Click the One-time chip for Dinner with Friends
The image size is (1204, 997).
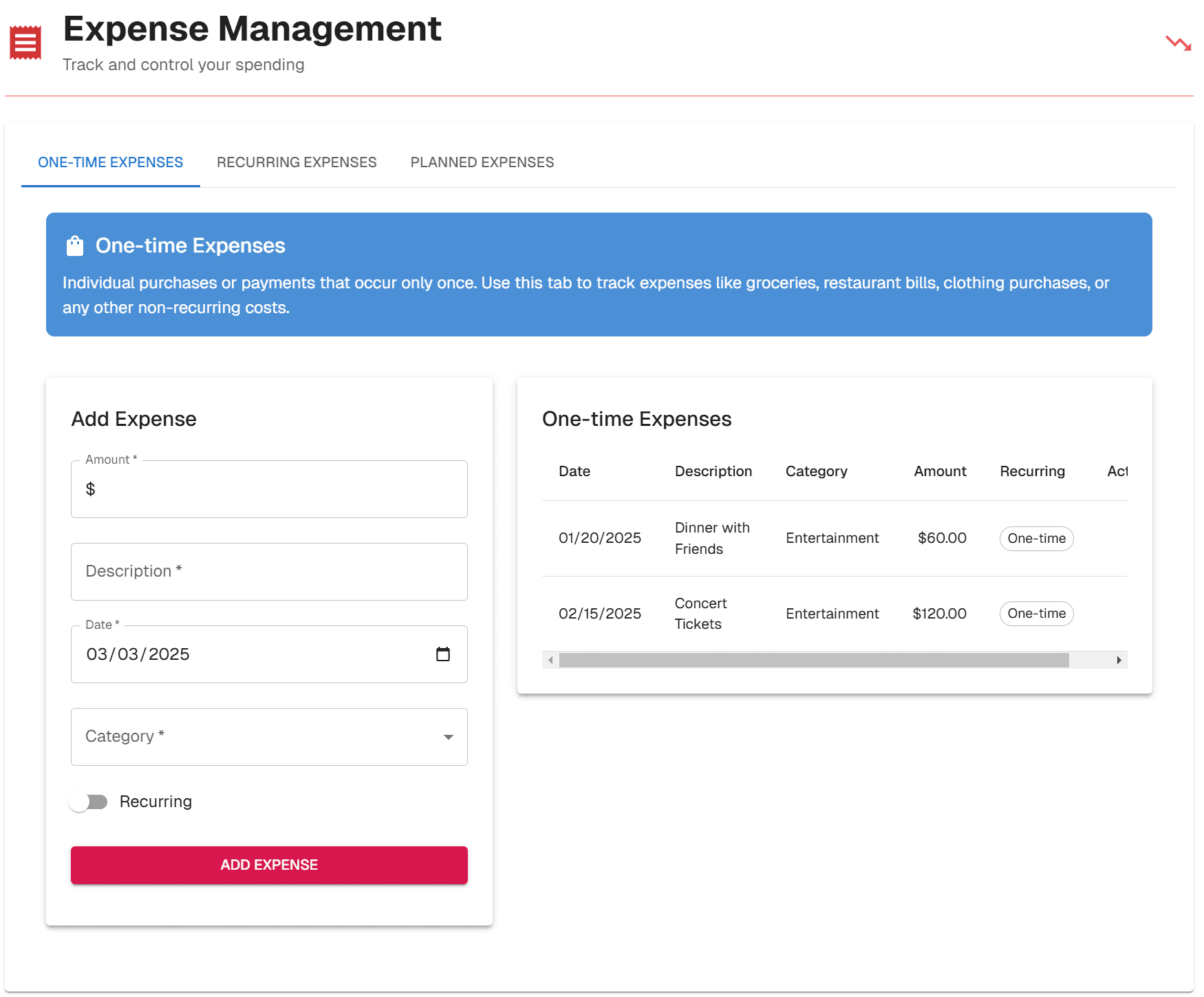pyautogui.click(x=1035, y=539)
